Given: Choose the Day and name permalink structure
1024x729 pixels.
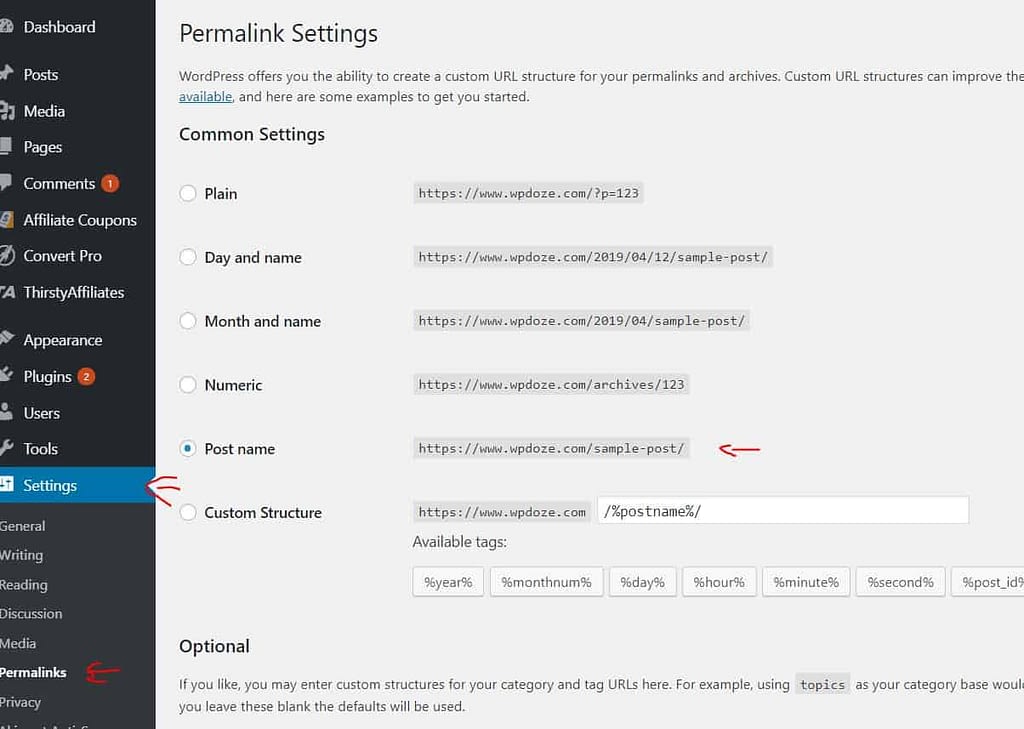Looking at the screenshot, I should [187, 257].
